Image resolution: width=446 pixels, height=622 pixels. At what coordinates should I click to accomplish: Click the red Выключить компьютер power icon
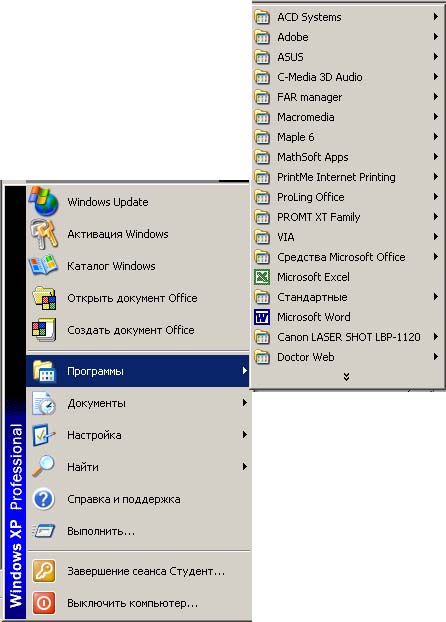[x=44, y=603]
